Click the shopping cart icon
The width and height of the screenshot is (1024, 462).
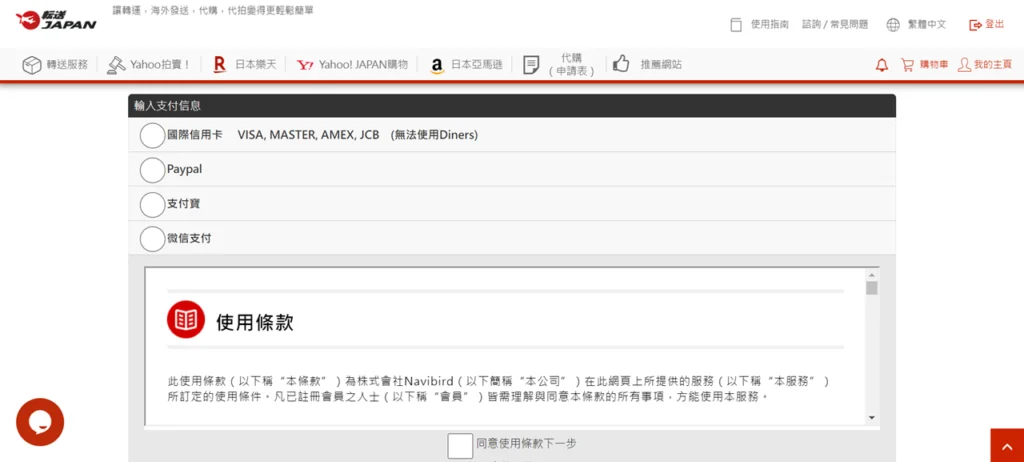(x=906, y=65)
